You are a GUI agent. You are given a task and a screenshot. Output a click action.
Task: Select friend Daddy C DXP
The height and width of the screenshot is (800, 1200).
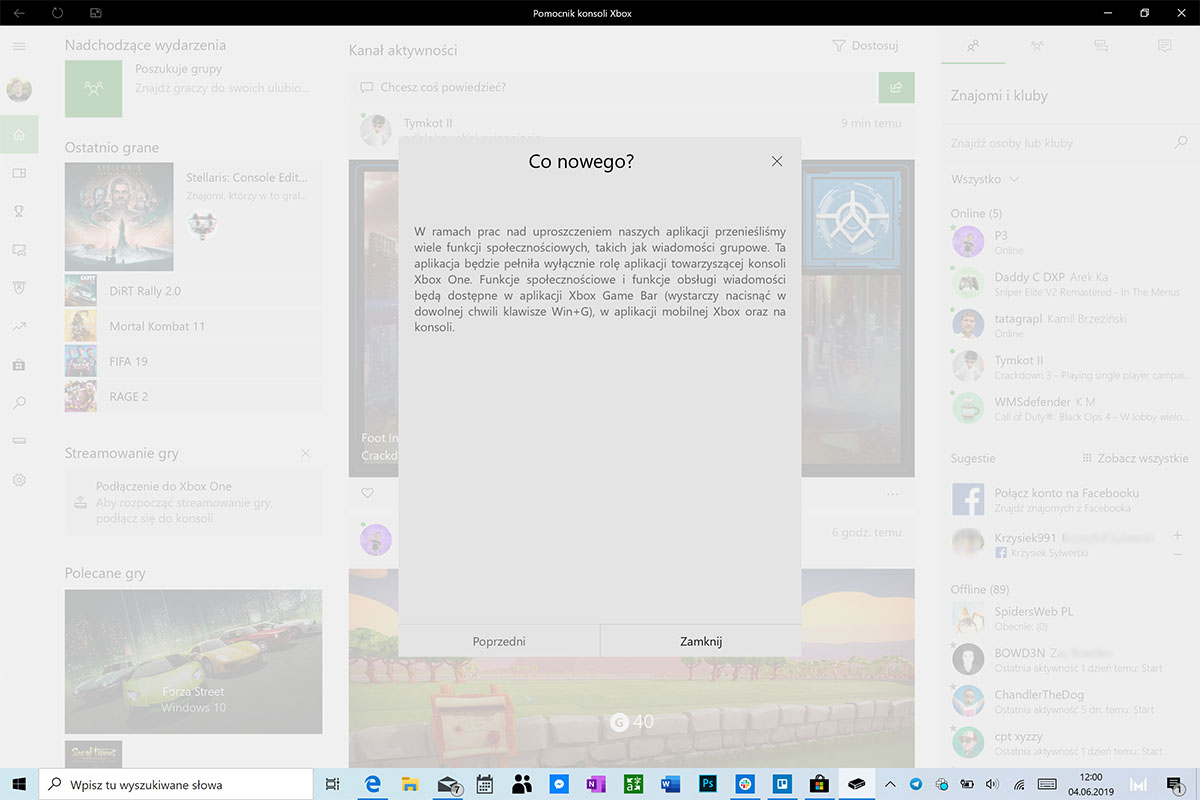coord(1069,284)
